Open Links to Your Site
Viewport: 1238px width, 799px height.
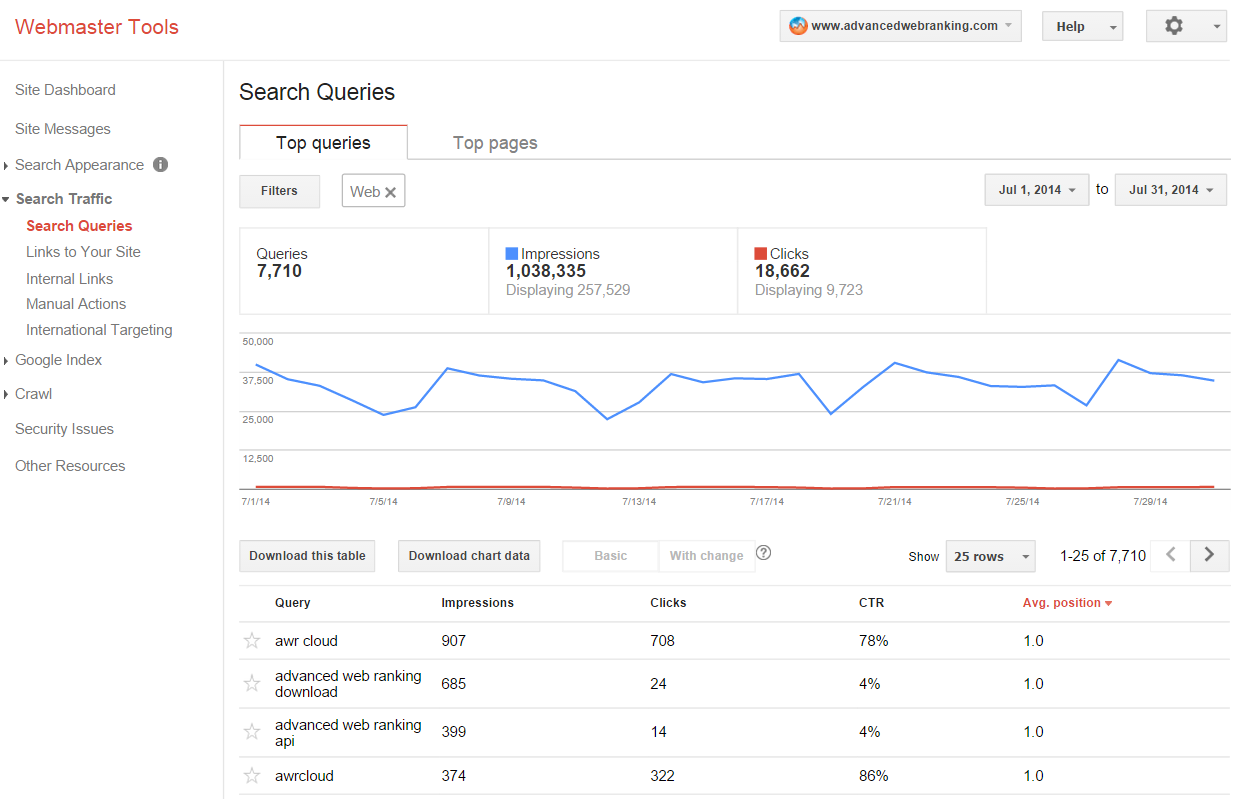coord(83,252)
